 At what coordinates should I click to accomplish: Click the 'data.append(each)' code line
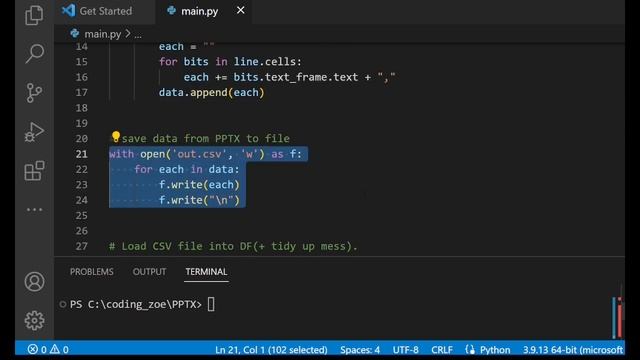tap(211, 93)
